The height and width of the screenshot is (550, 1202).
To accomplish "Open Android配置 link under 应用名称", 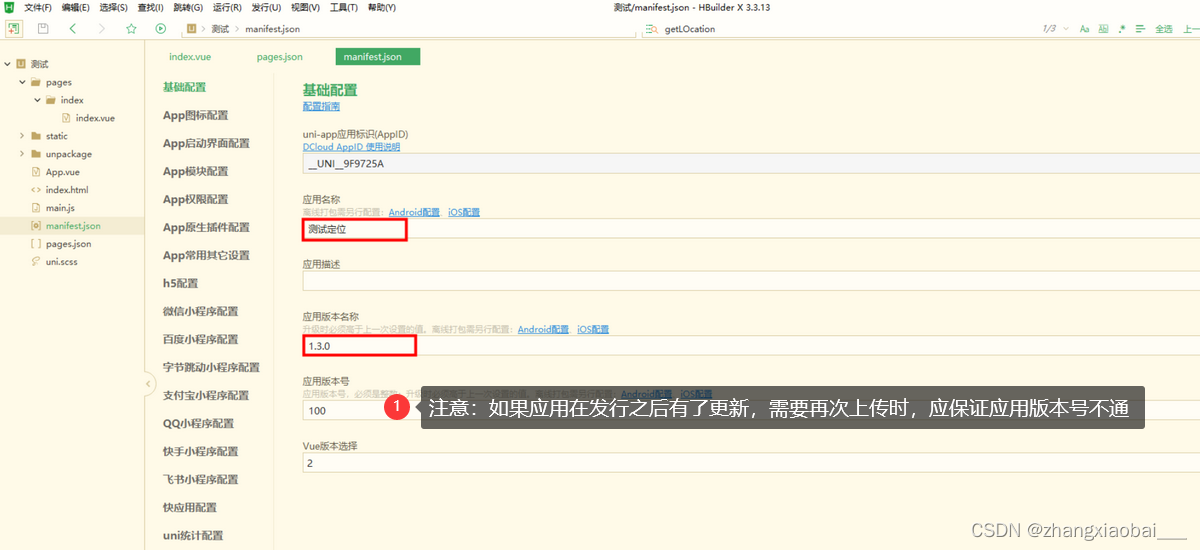I will [x=414, y=212].
